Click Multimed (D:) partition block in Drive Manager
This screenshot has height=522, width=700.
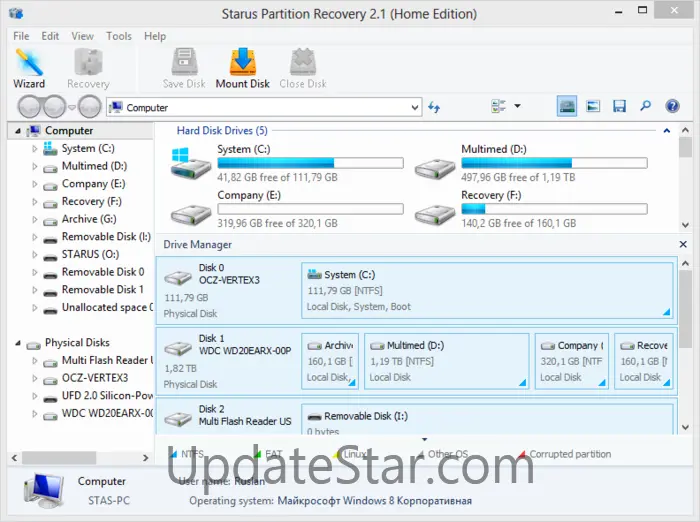(x=446, y=361)
